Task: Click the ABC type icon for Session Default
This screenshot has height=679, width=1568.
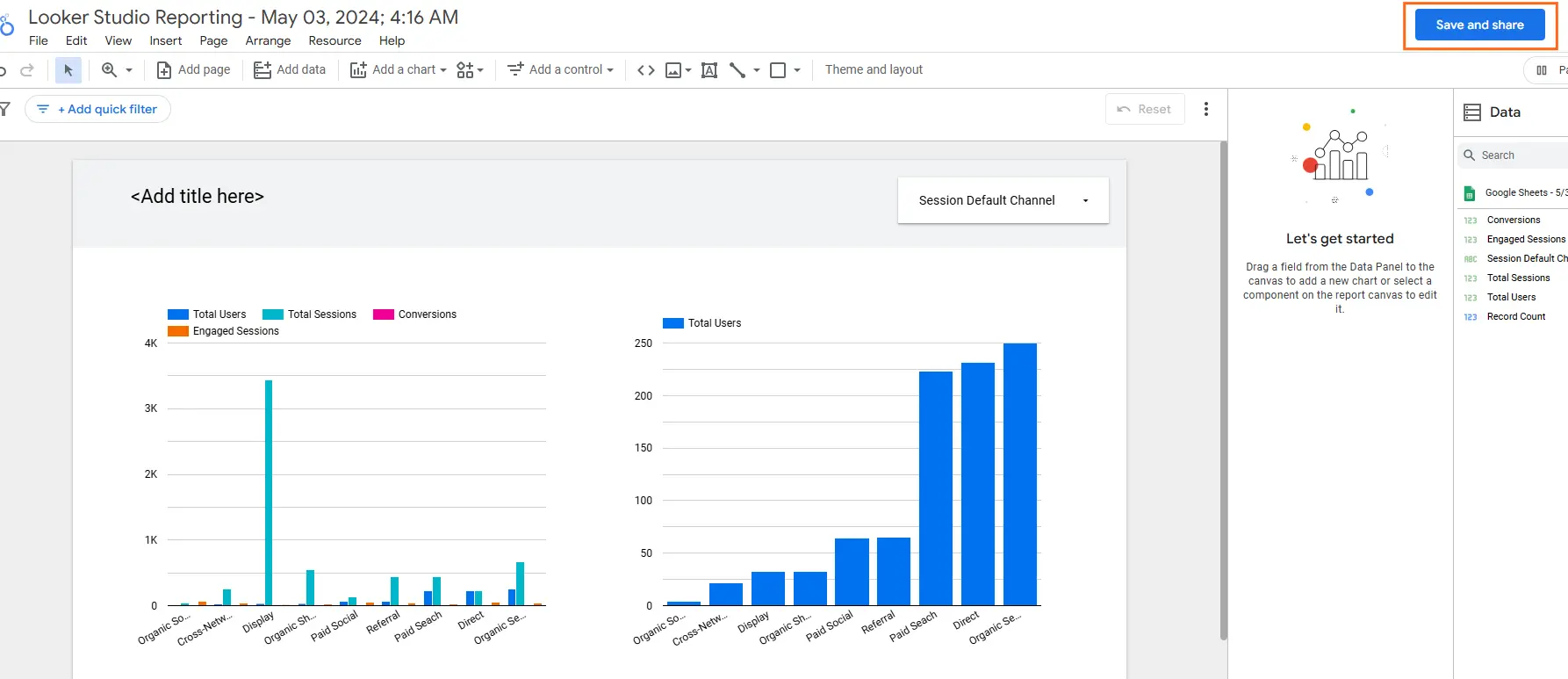Action: click(1471, 259)
